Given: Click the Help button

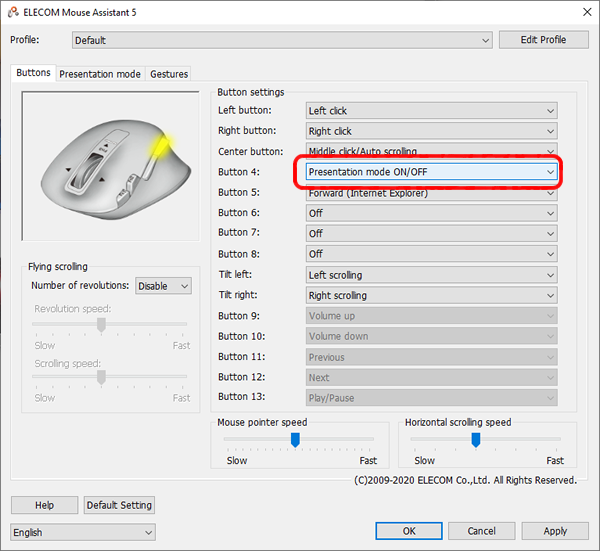Looking at the screenshot, I should click(44, 505).
